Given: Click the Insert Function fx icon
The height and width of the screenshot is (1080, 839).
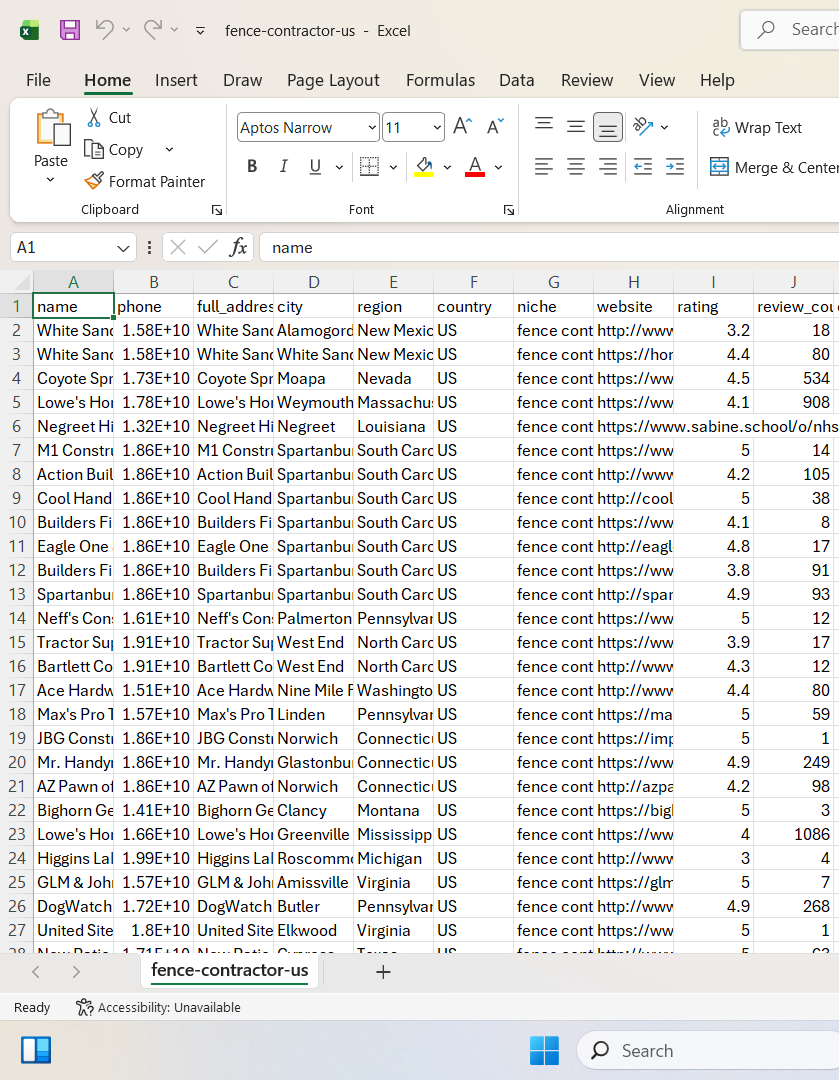Looking at the screenshot, I should [x=238, y=247].
